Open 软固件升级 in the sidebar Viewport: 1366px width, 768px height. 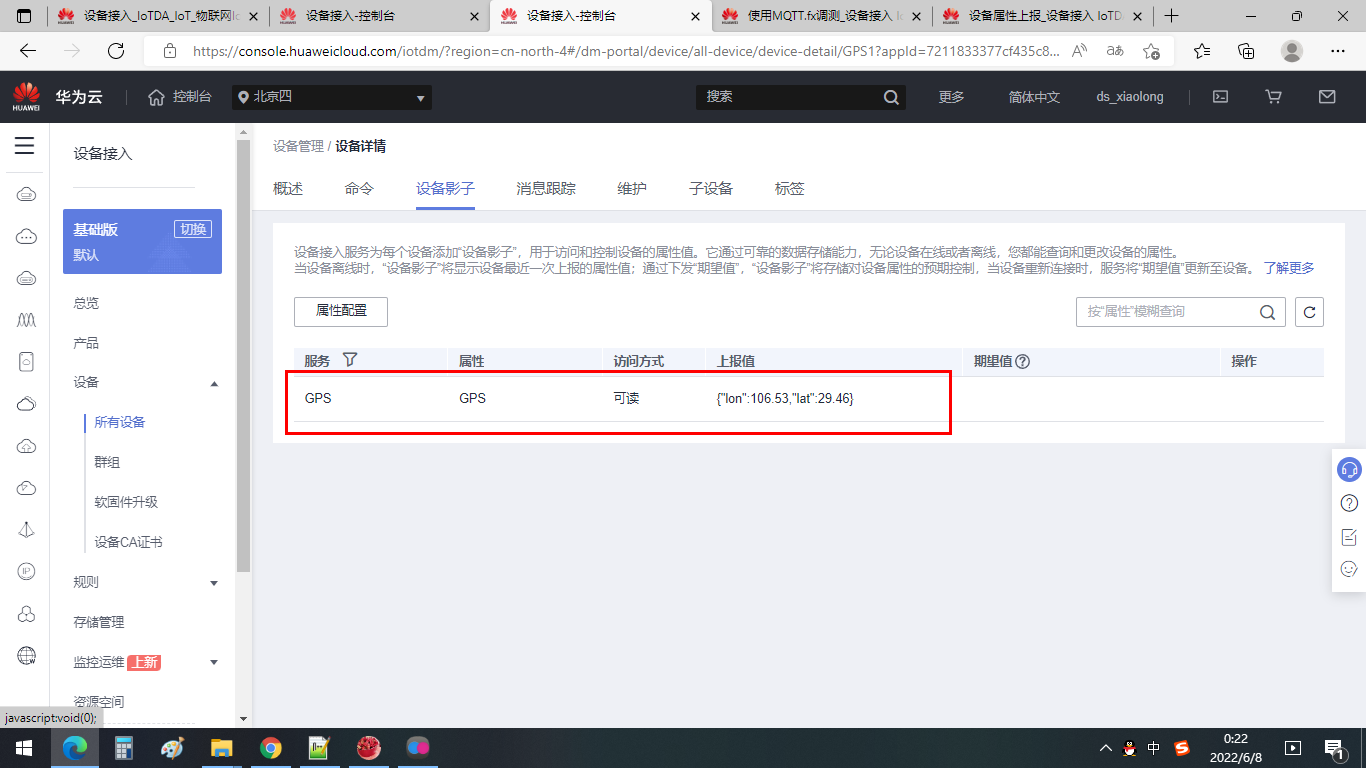click(x=126, y=502)
